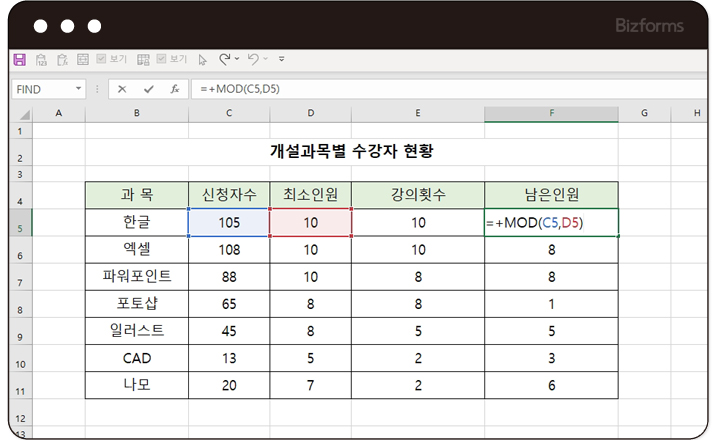The height and width of the screenshot is (440, 715).
Task: Open Insert Function with the fx icon
Action: 175,89
